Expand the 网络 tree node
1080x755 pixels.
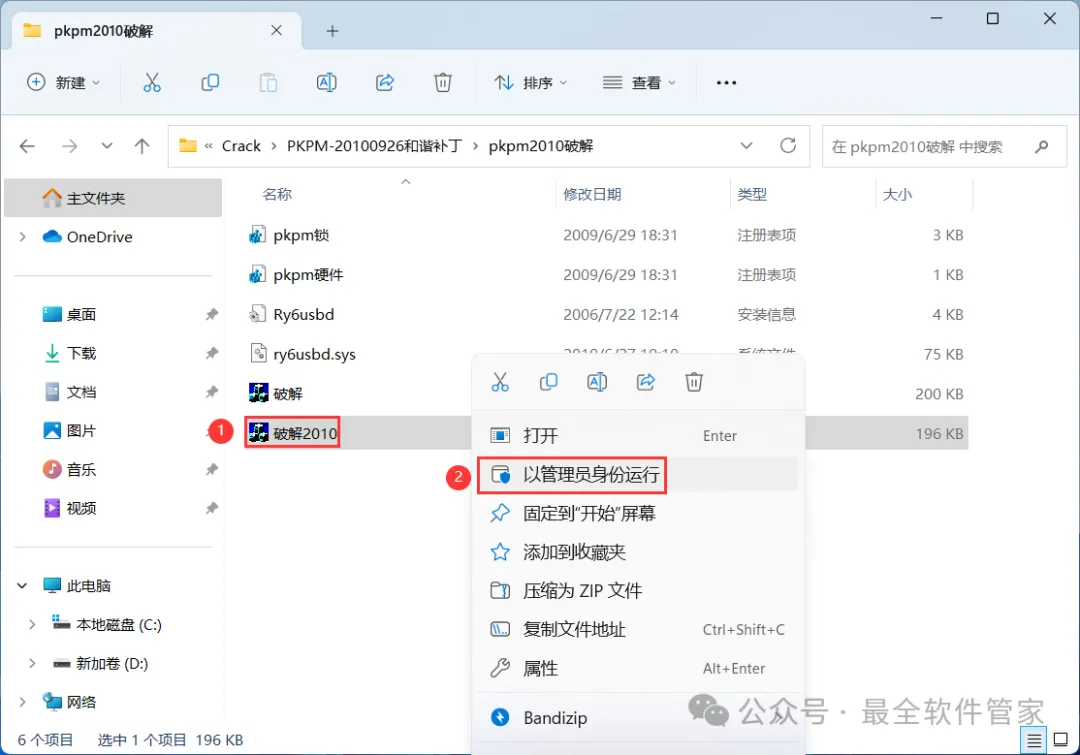[23, 702]
